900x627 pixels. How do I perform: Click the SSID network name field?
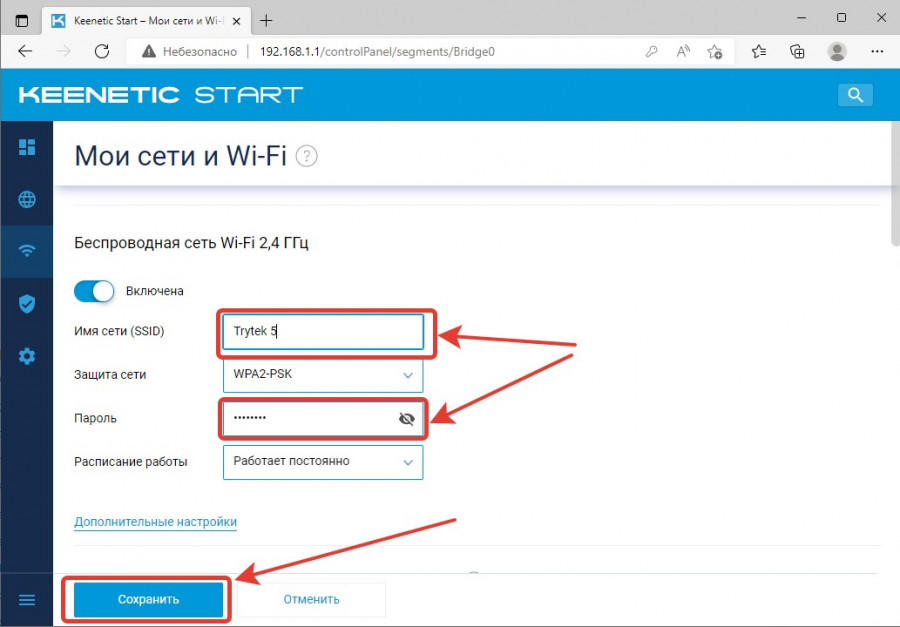point(322,332)
